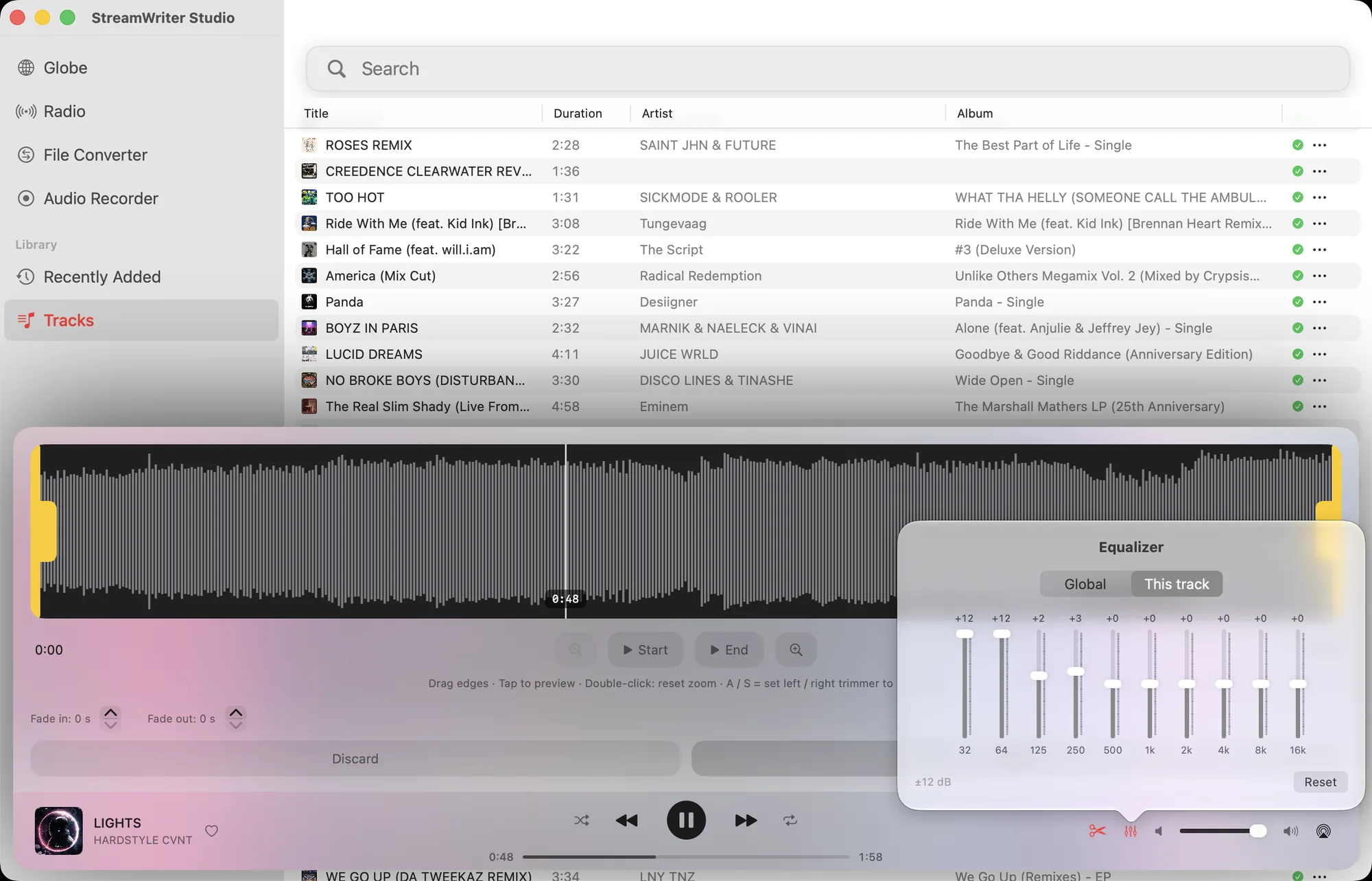Screen dimensions: 1372x881
Task: Open more options for America (Mix Cut)
Action: (x=1319, y=276)
